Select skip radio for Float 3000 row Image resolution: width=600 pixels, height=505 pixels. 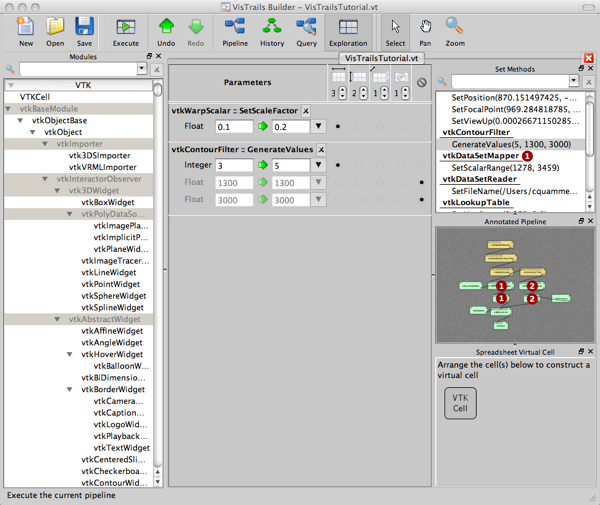(422, 200)
